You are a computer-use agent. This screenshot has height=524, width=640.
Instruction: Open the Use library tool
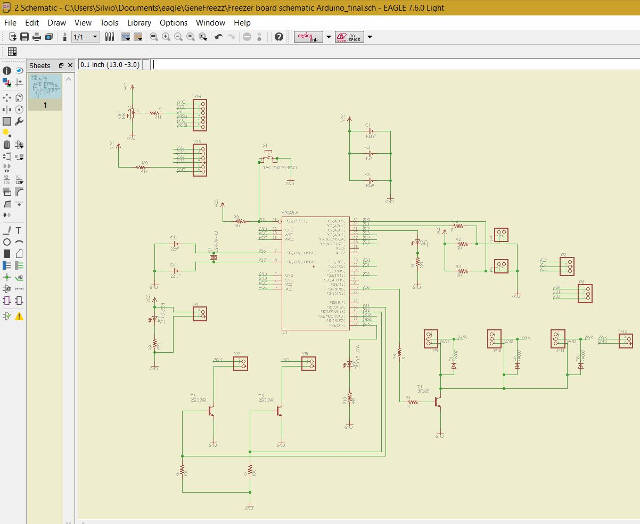point(109,37)
